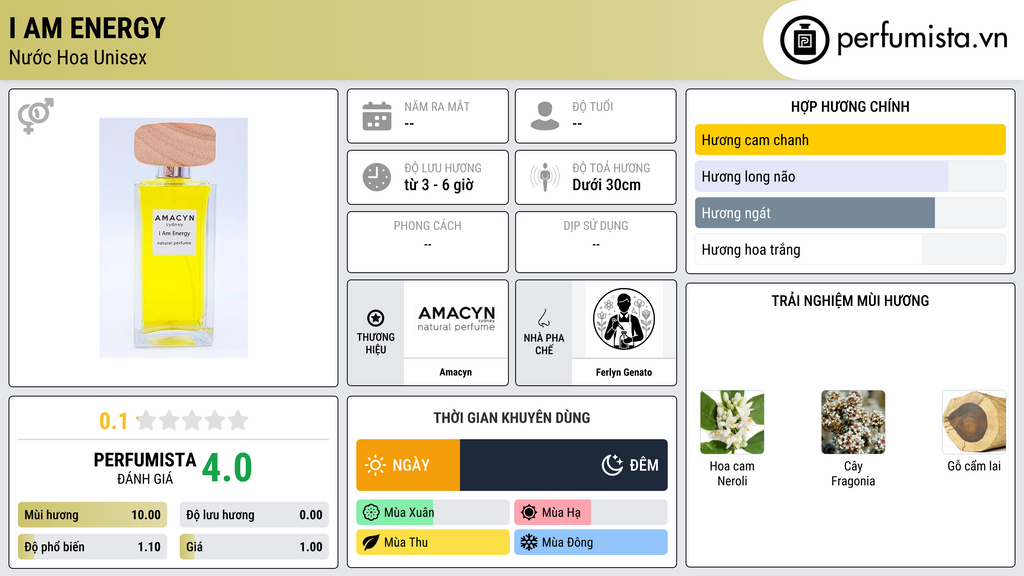Click the I Am Energy bottle image
Viewport: 1024px width, 576px height.
pyautogui.click(x=173, y=238)
